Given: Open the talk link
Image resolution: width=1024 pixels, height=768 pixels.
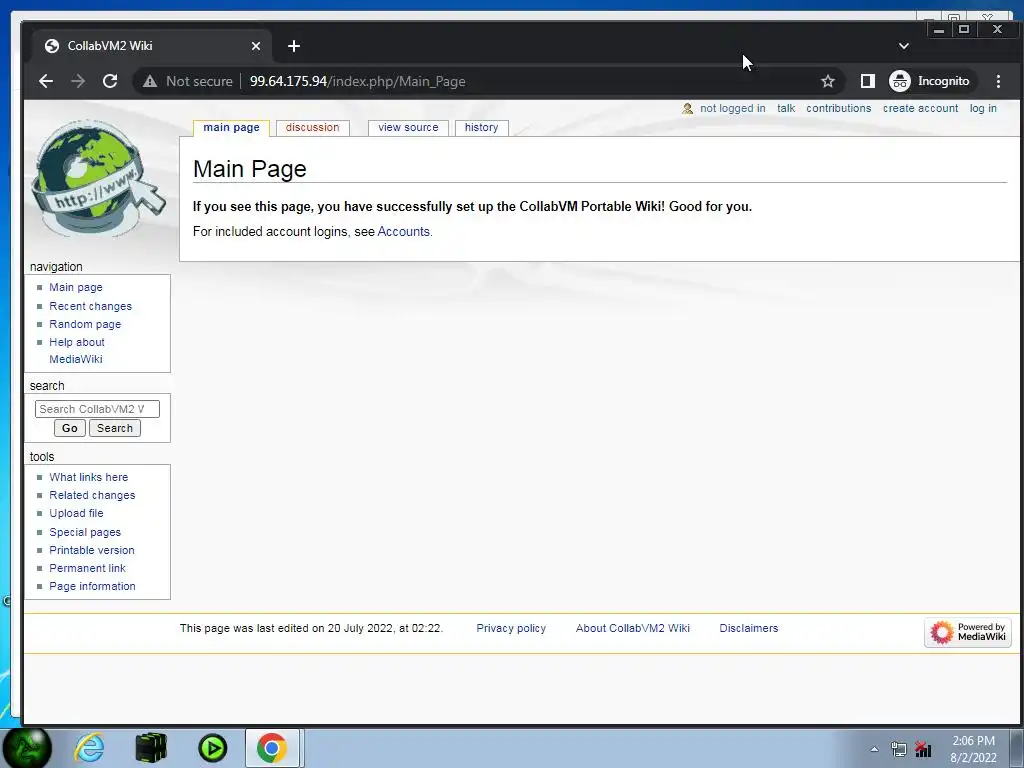Looking at the screenshot, I should [786, 108].
